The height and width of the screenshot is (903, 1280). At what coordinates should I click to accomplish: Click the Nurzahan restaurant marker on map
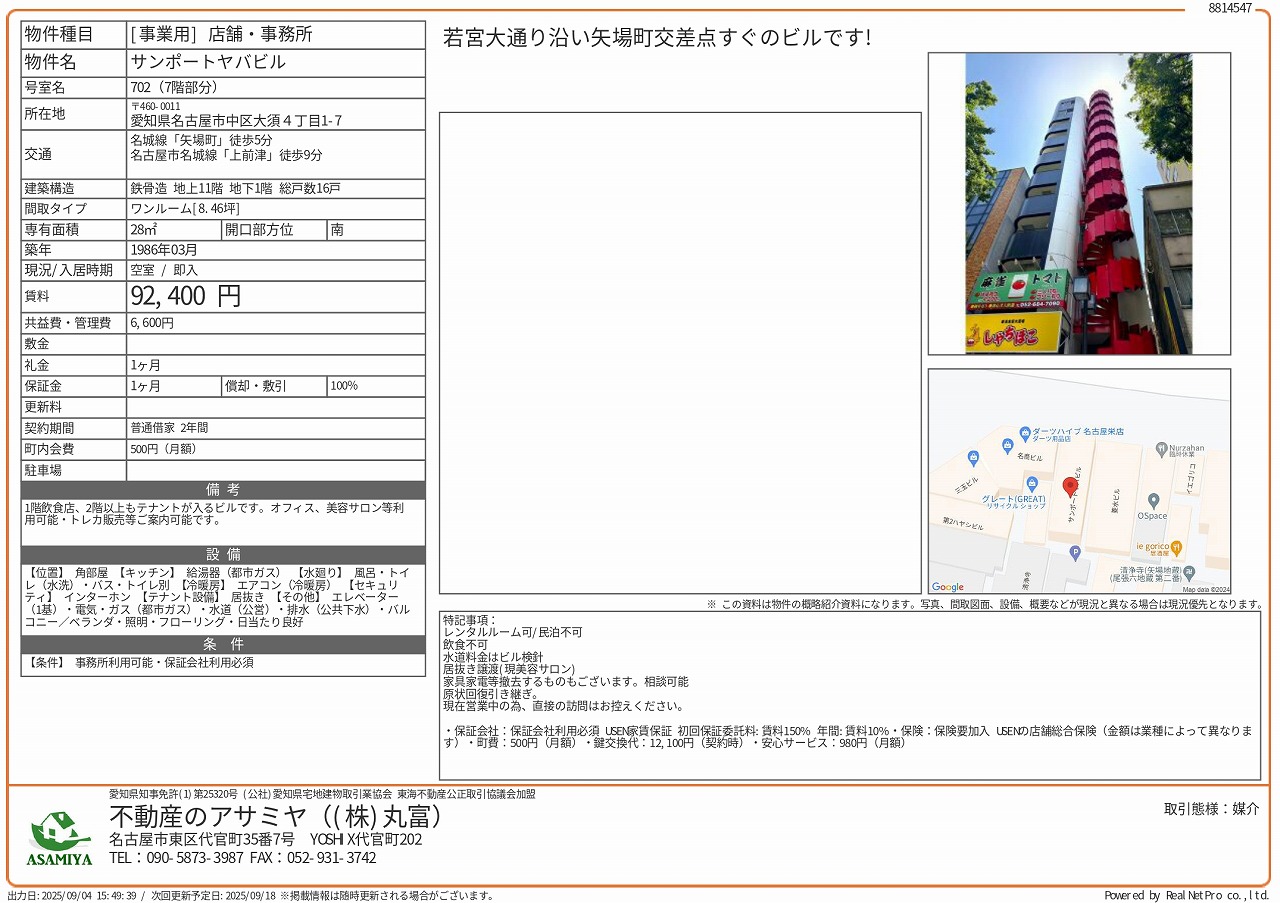[1161, 450]
